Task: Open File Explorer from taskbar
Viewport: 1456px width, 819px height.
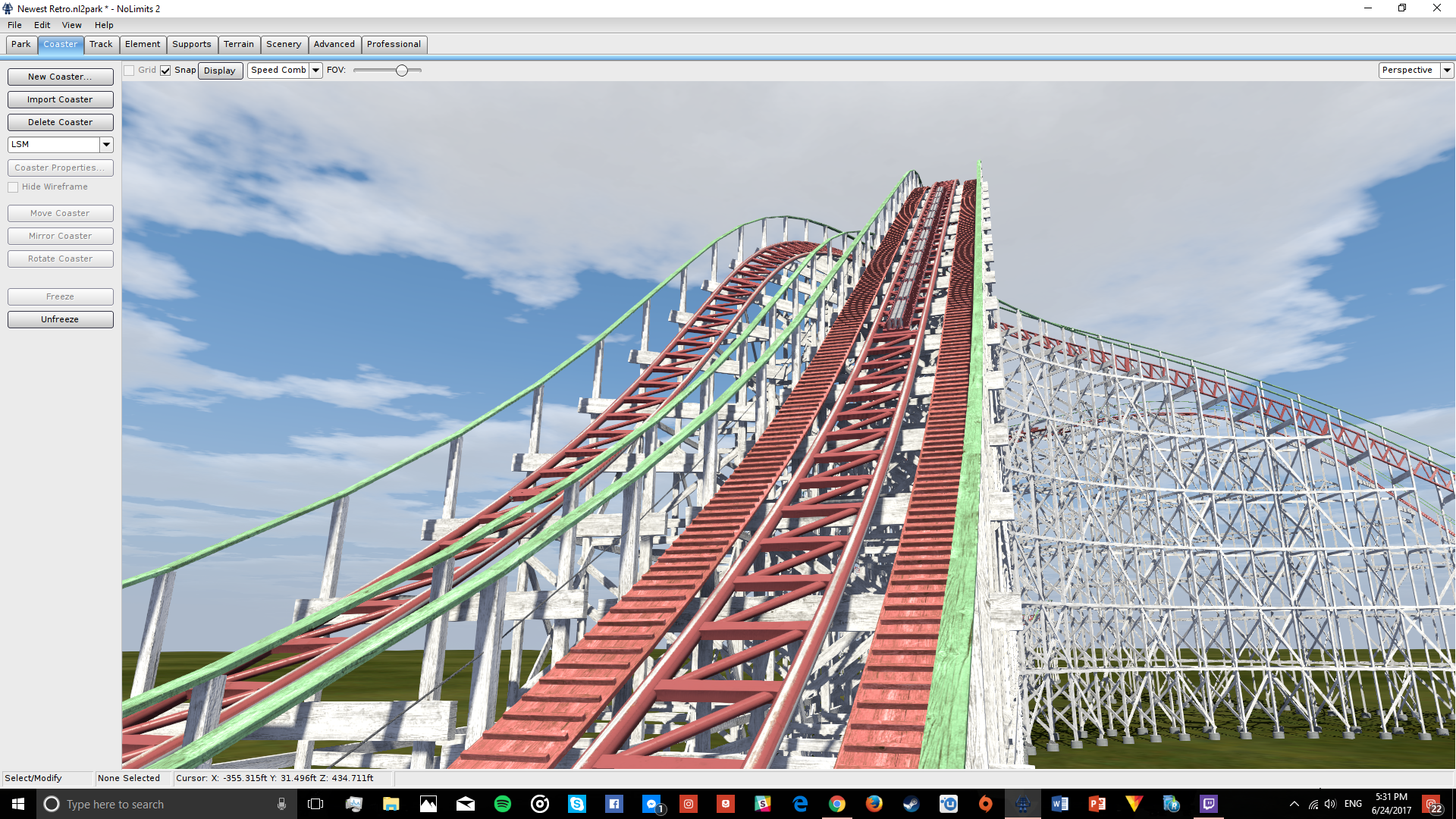Action: pos(391,804)
